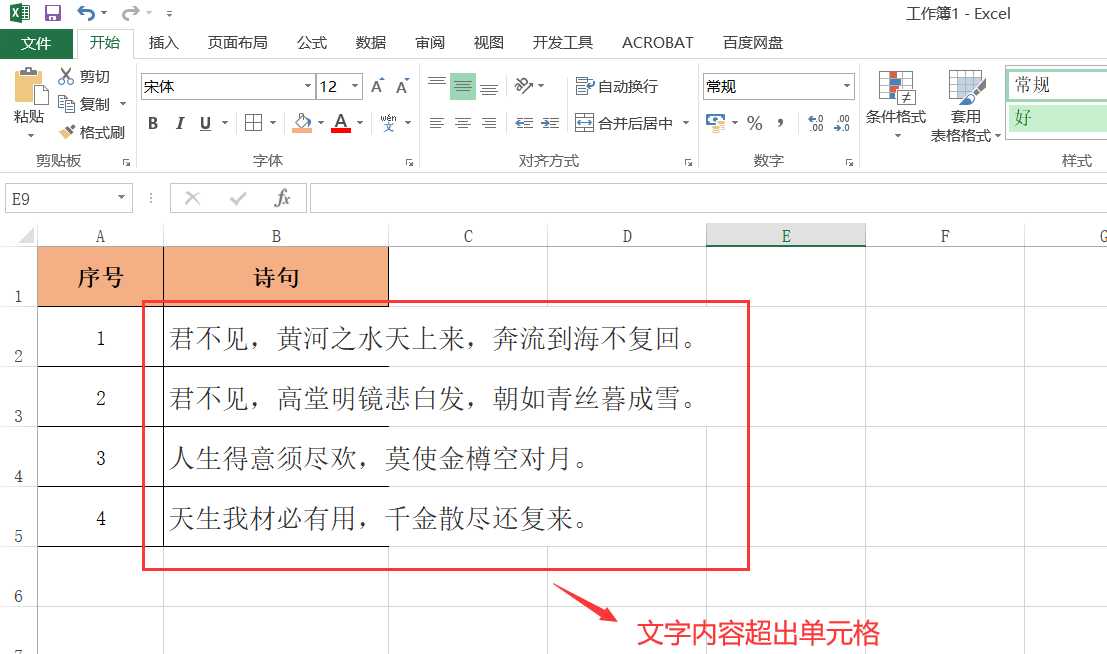Switch to the 数据 Data tab
1107x654 pixels.
coord(371,43)
